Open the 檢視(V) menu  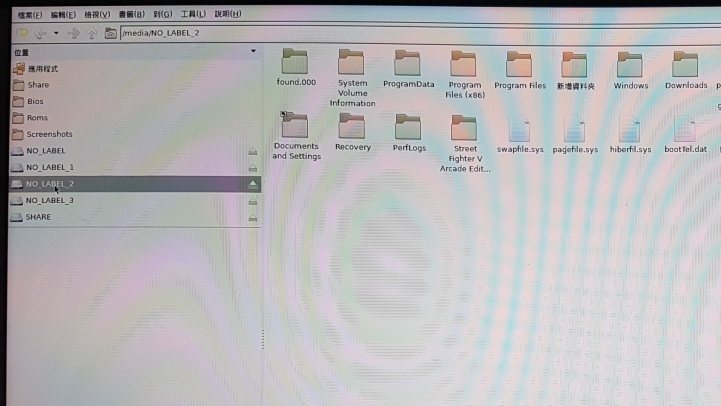tap(97, 14)
